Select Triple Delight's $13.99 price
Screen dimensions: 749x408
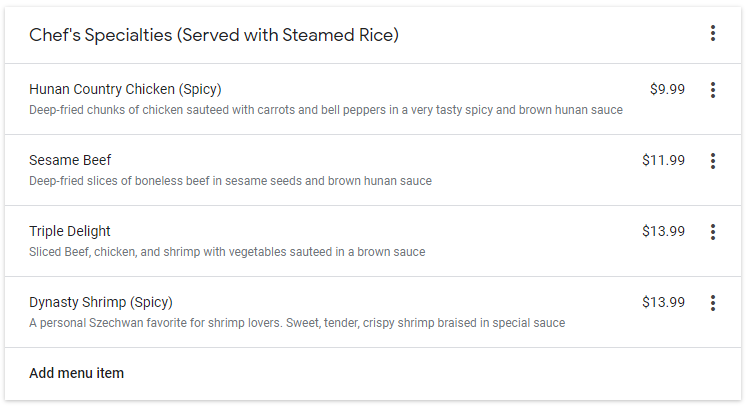pyautogui.click(x=663, y=231)
